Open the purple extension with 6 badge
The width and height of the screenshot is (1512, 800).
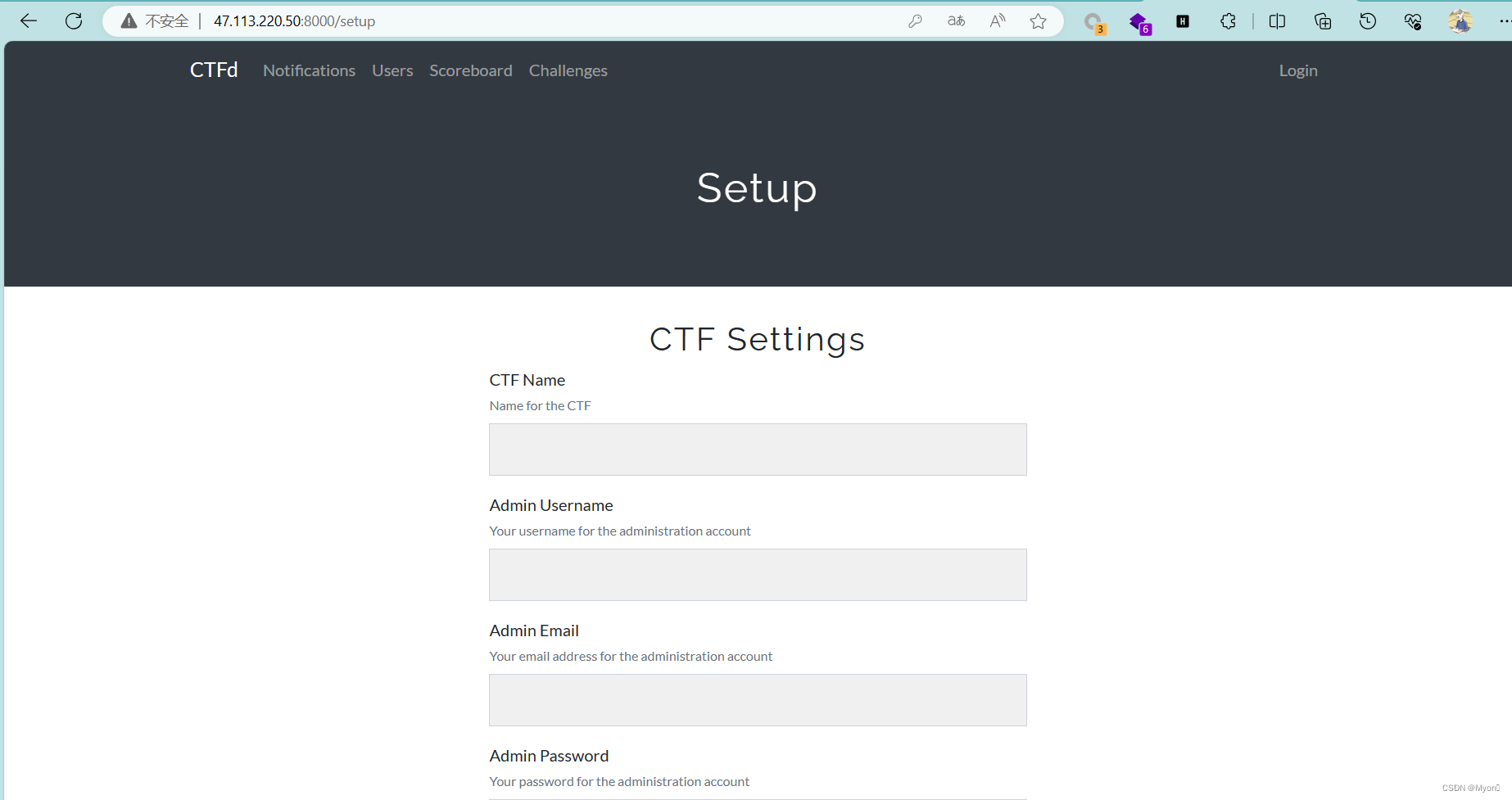tap(1139, 23)
